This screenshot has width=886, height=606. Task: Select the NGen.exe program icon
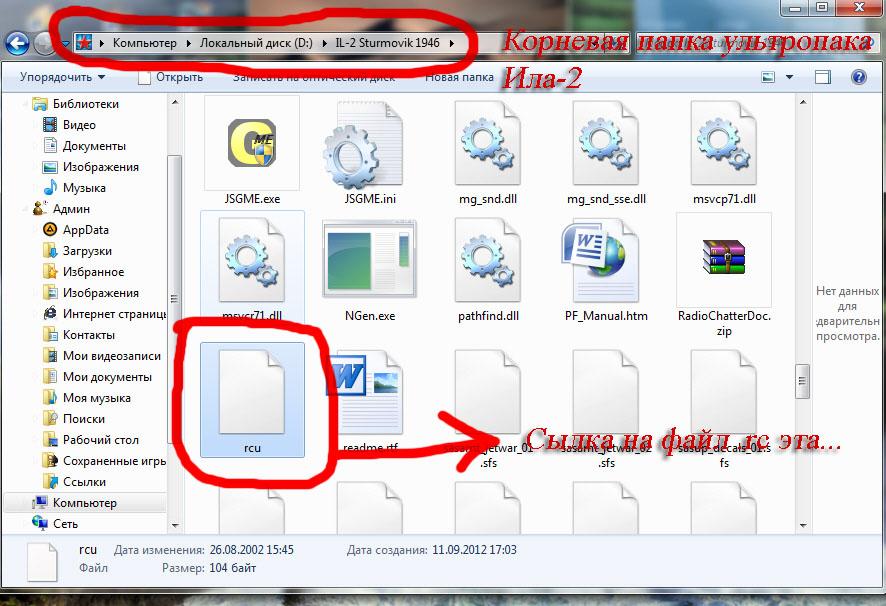370,259
